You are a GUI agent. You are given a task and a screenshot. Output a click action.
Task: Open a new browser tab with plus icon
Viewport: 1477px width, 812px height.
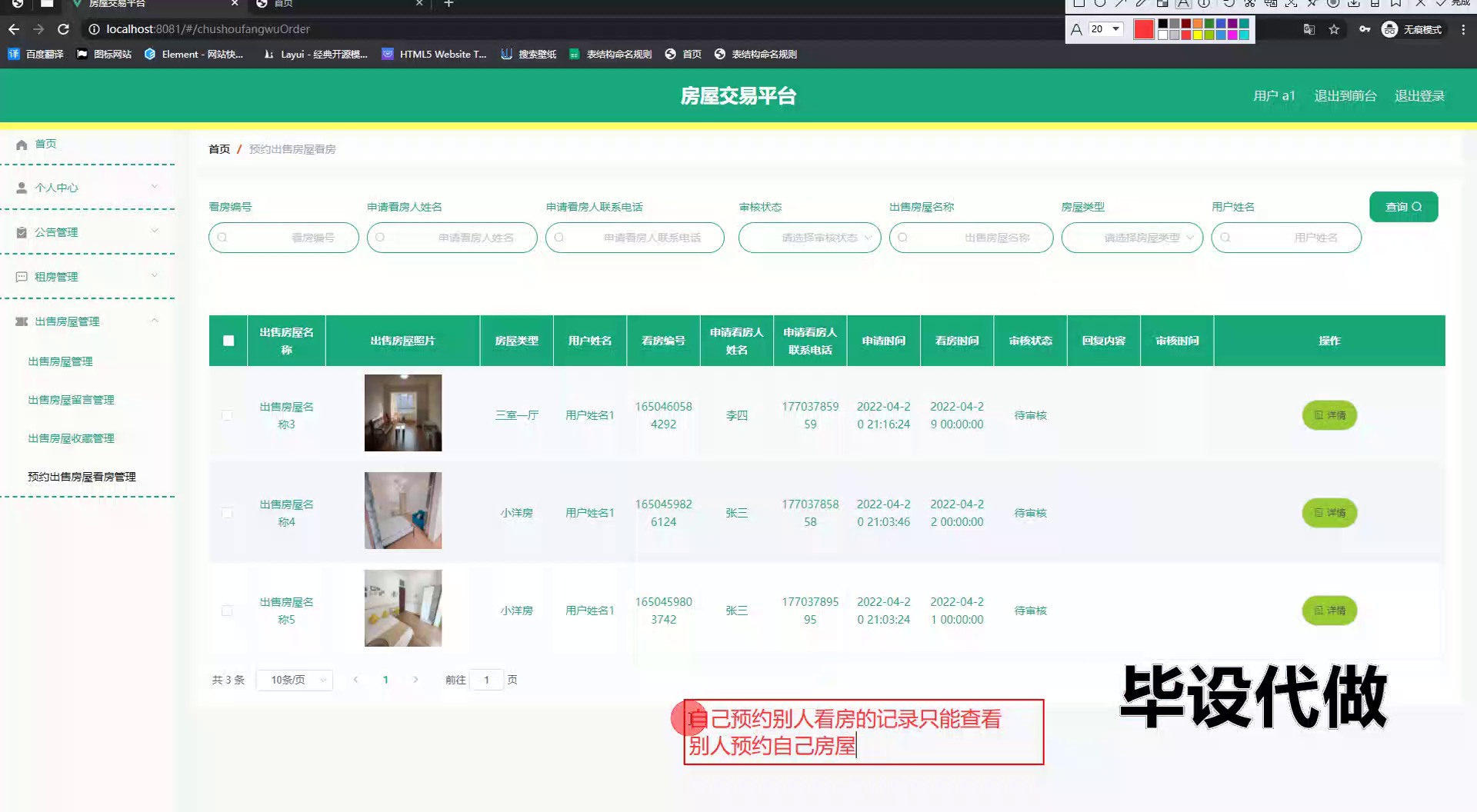(x=448, y=4)
